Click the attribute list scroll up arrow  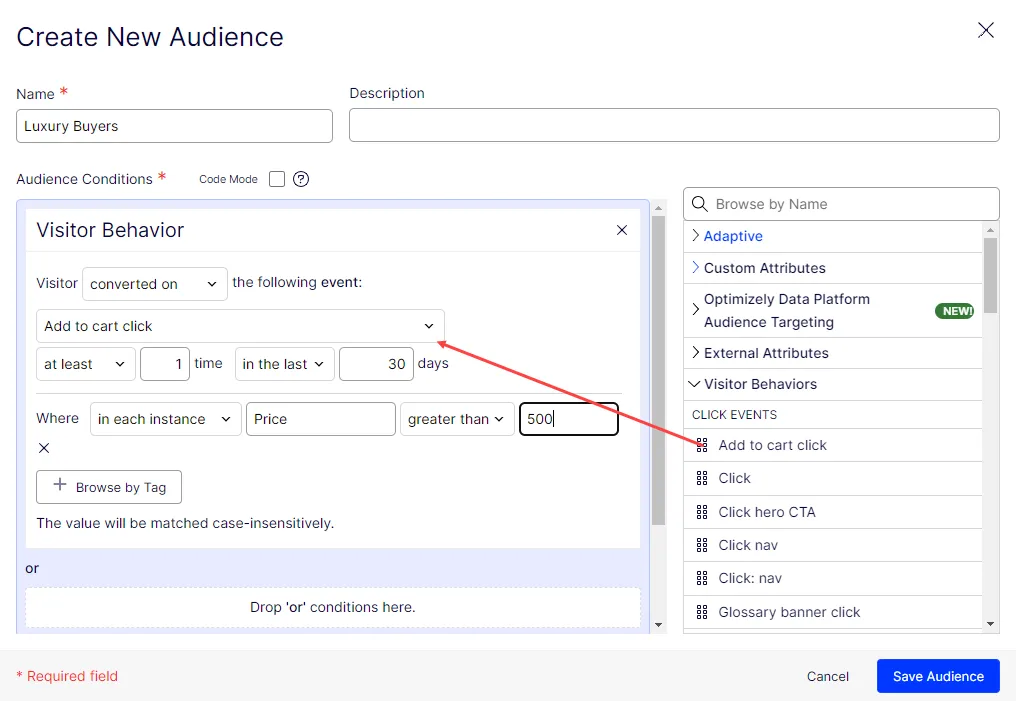pyautogui.click(x=990, y=229)
